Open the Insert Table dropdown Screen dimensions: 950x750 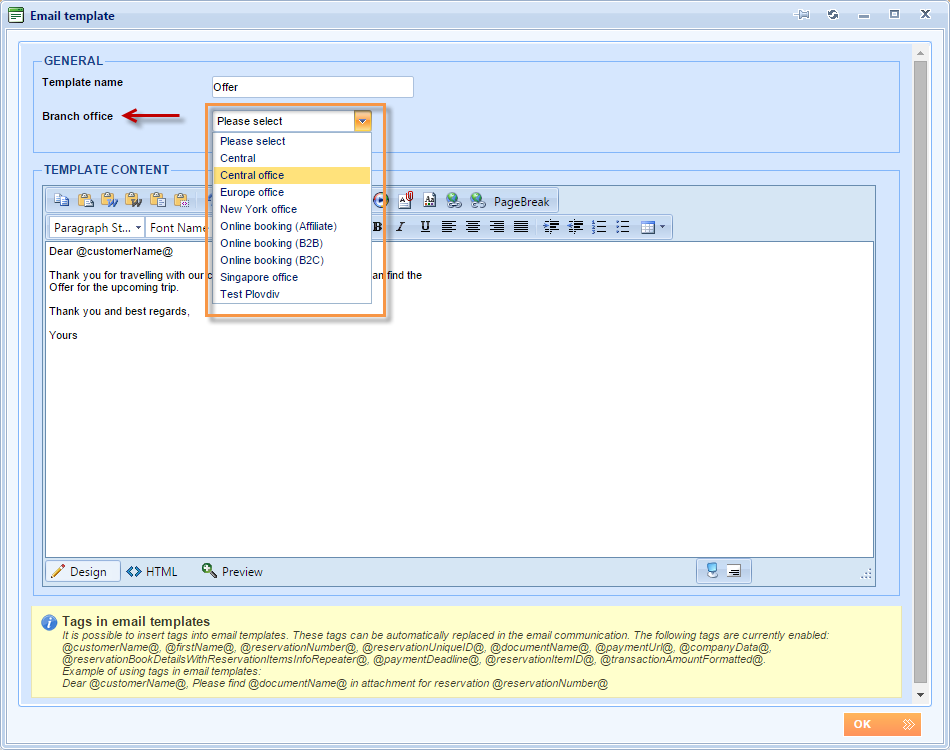[653, 228]
